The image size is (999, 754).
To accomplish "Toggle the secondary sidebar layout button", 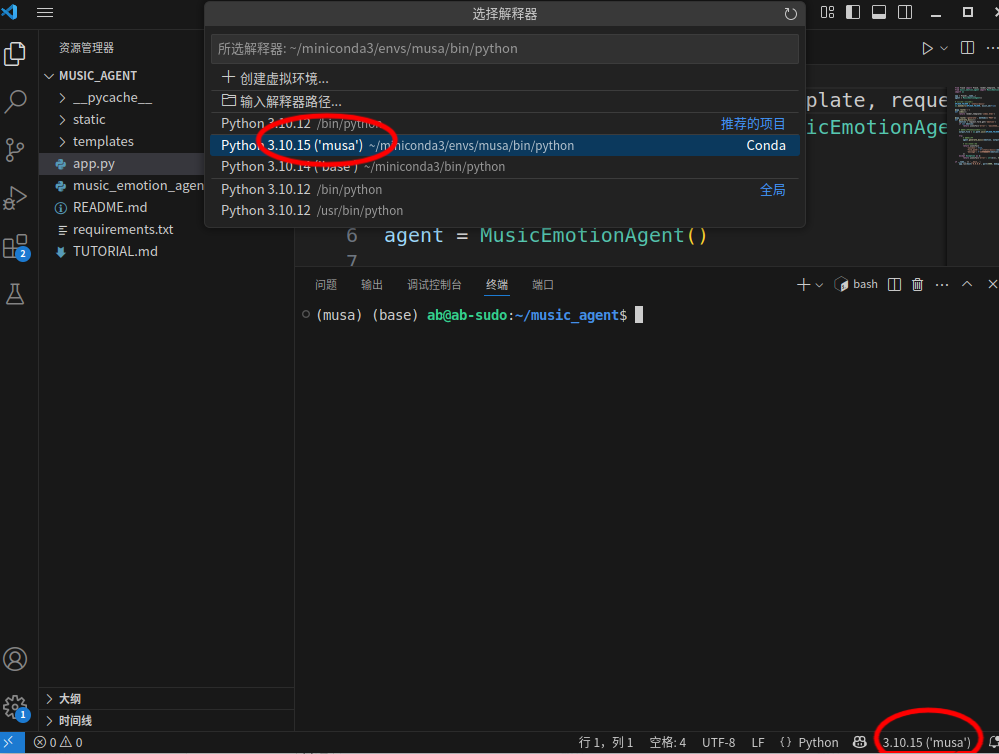I will [905, 12].
